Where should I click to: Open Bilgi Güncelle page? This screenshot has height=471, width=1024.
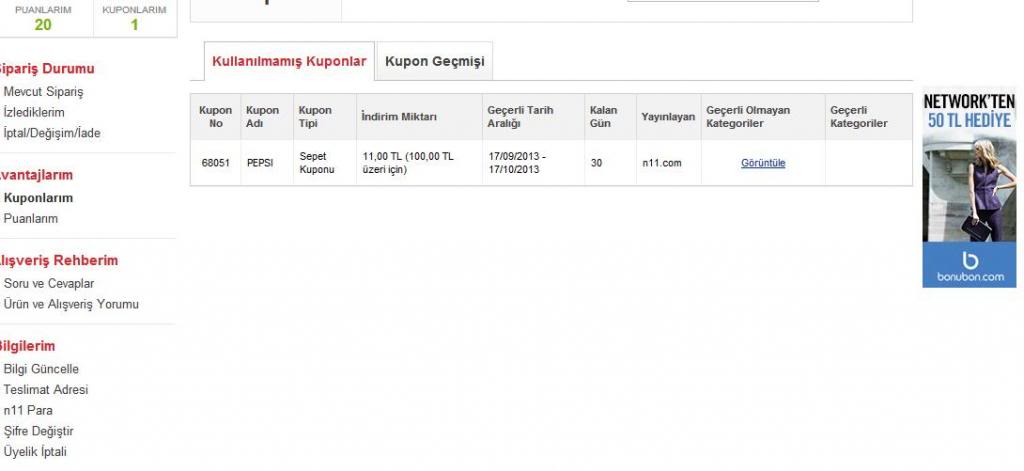[40, 369]
